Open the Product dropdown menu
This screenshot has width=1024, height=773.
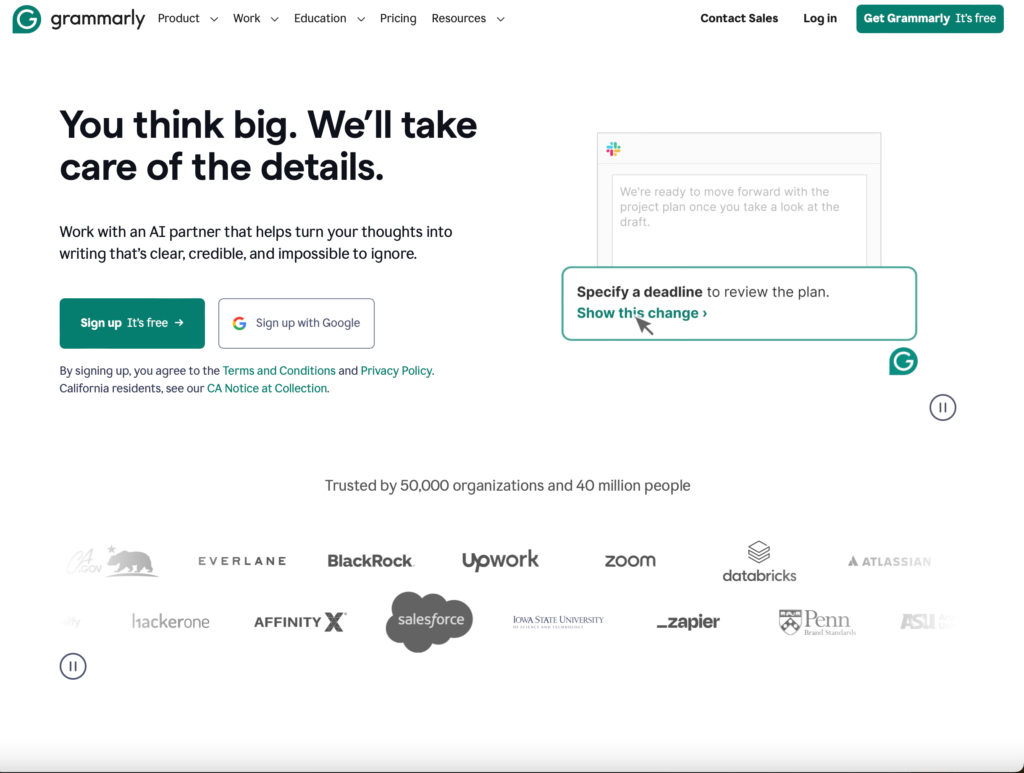178,18
